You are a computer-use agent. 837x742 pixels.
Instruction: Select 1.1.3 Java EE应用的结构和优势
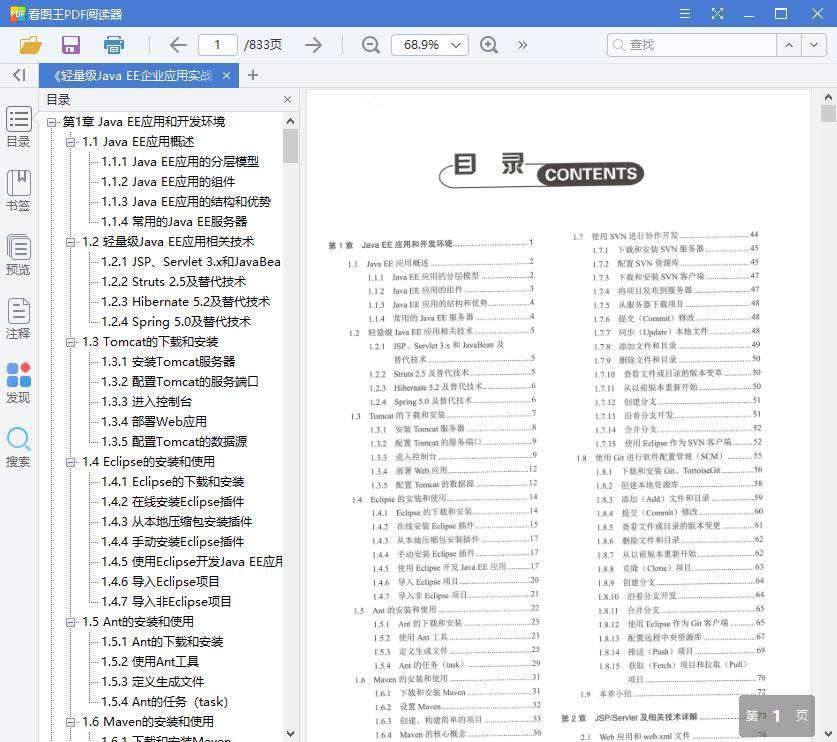coord(186,202)
